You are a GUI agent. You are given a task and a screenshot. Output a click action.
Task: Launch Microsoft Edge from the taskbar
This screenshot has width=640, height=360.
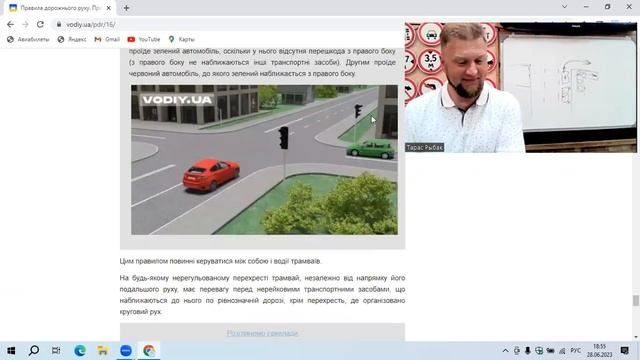[80, 350]
